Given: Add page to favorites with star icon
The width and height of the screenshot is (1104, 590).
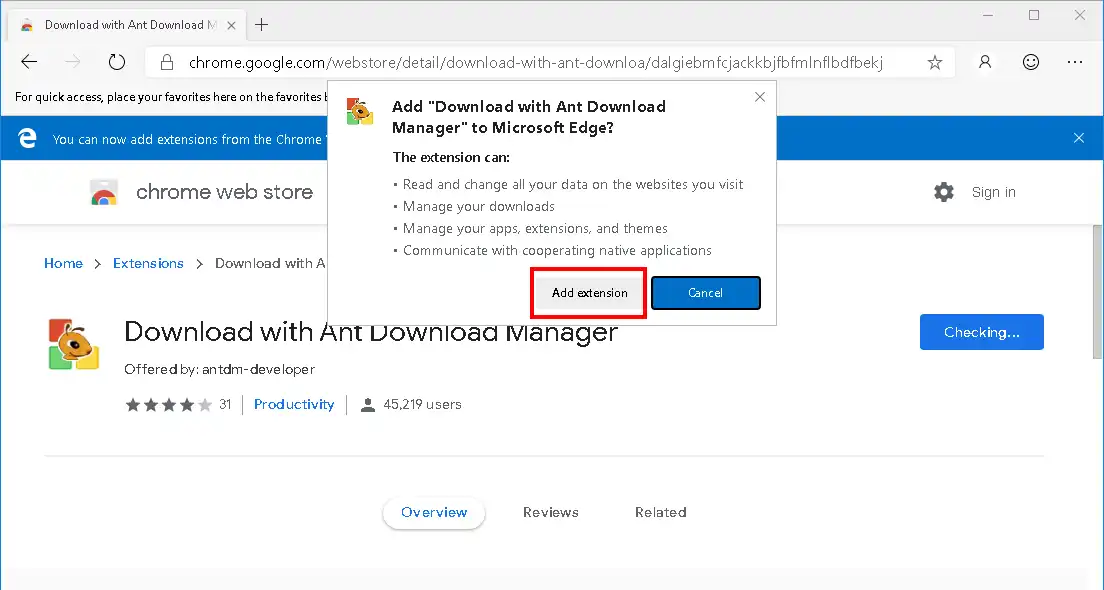Looking at the screenshot, I should (x=934, y=63).
